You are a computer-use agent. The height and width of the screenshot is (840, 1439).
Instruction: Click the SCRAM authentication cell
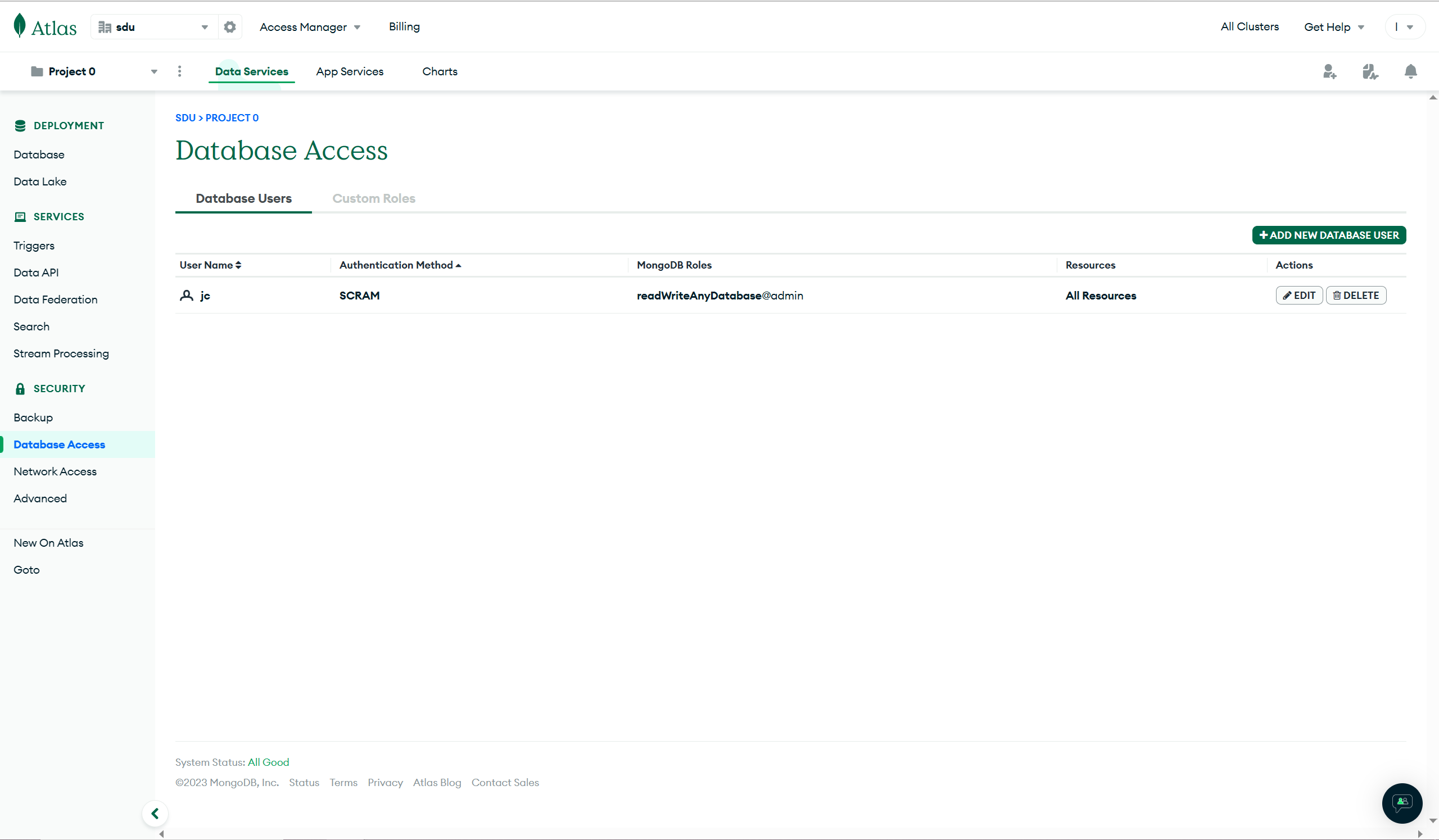point(359,296)
